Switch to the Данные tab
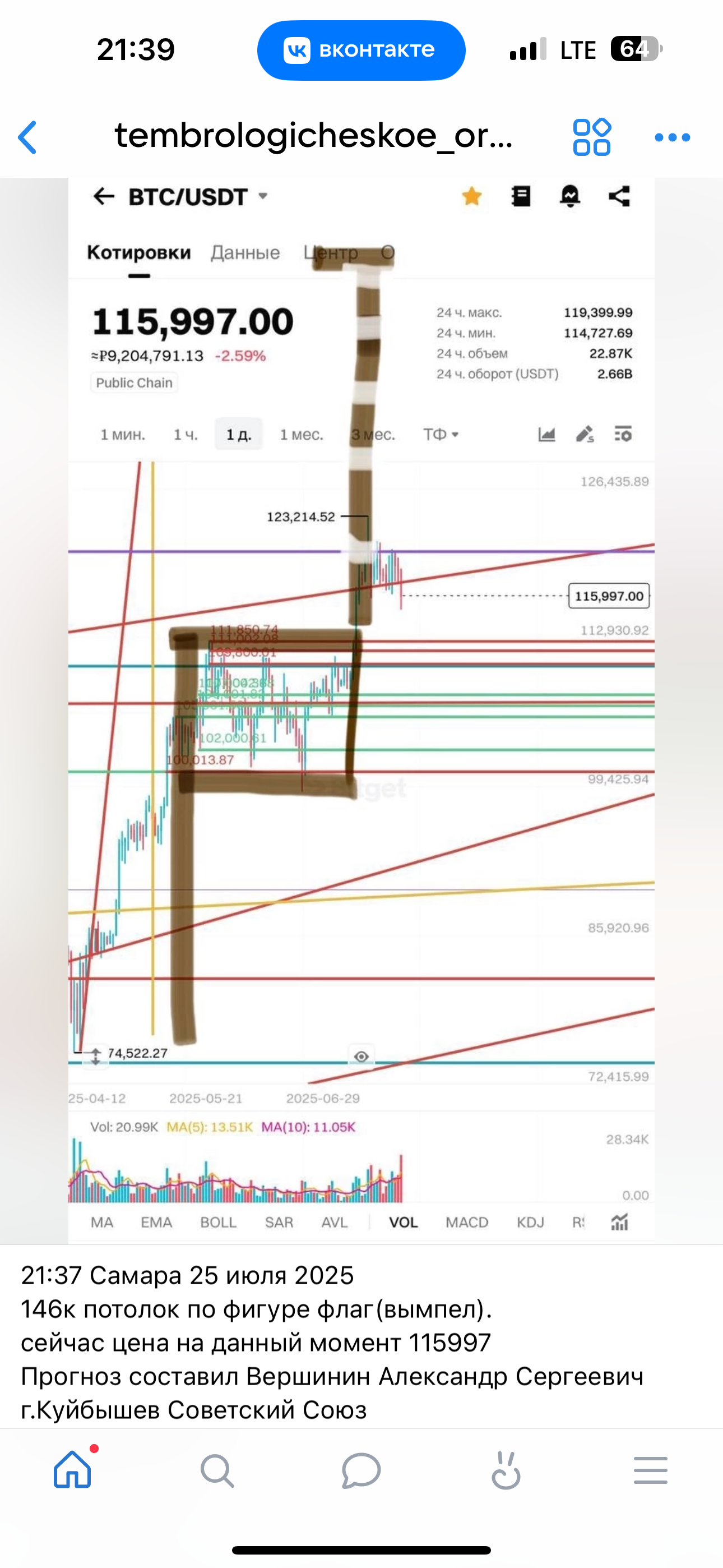 (x=245, y=252)
